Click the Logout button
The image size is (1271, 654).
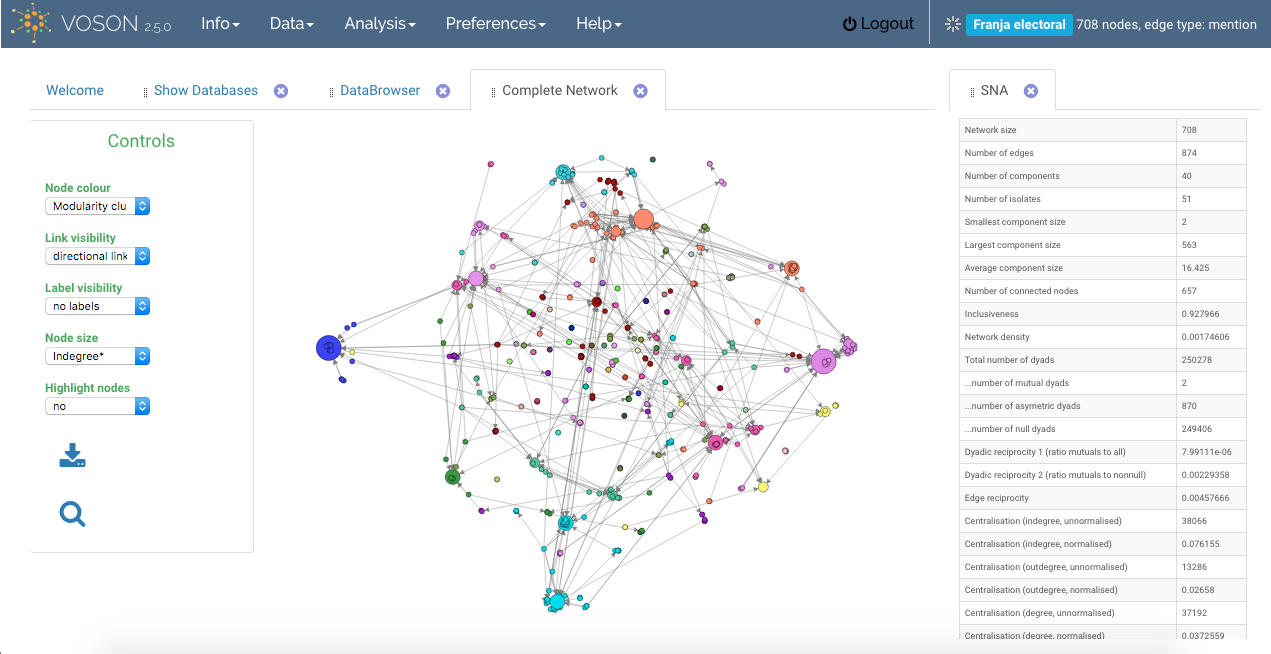tap(878, 23)
